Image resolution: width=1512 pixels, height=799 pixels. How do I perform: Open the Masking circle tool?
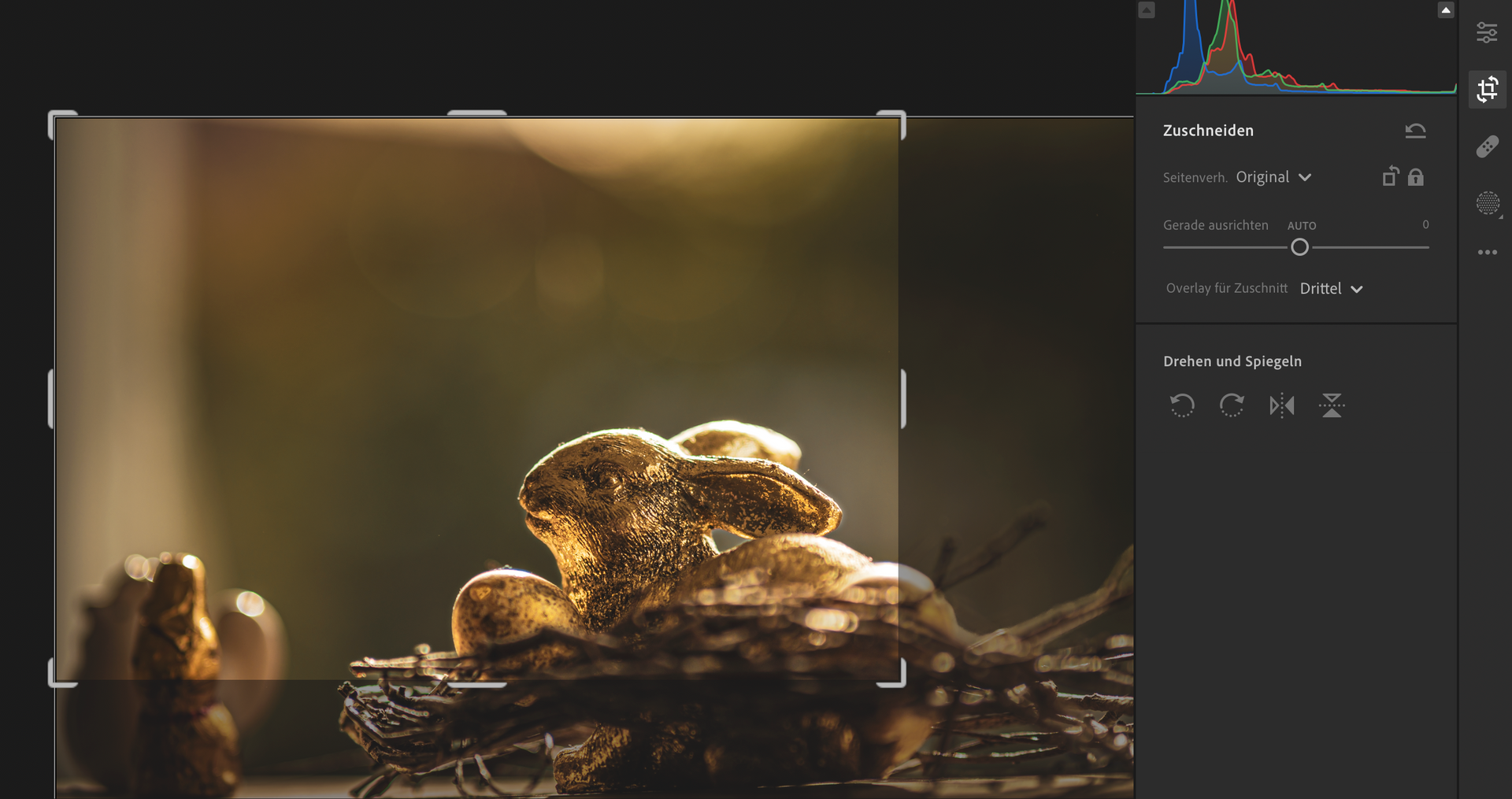click(x=1488, y=203)
